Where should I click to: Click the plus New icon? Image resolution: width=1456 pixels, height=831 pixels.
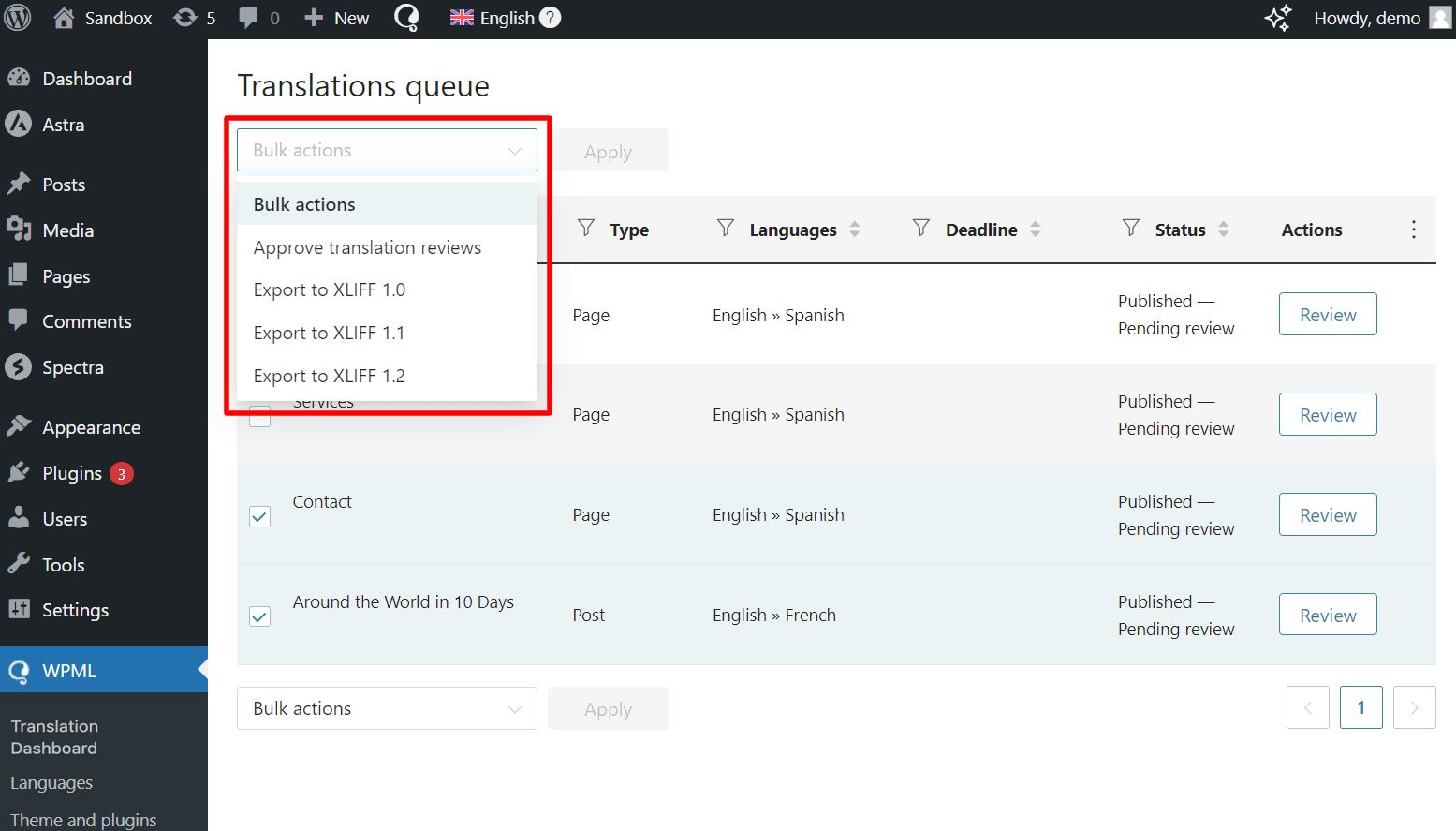coord(314,18)
